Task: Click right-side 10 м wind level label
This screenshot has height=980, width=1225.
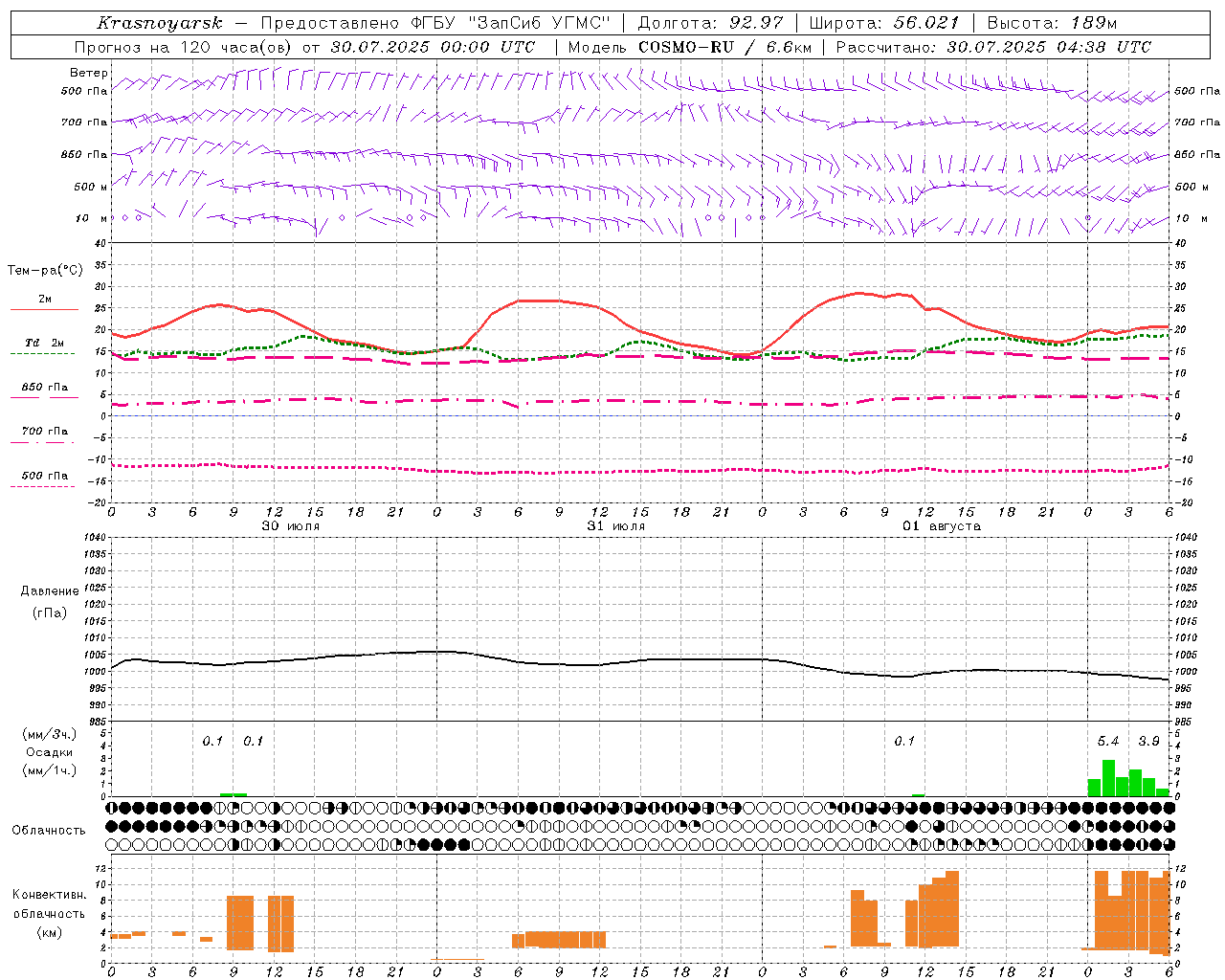Action: pos(1192,218)
